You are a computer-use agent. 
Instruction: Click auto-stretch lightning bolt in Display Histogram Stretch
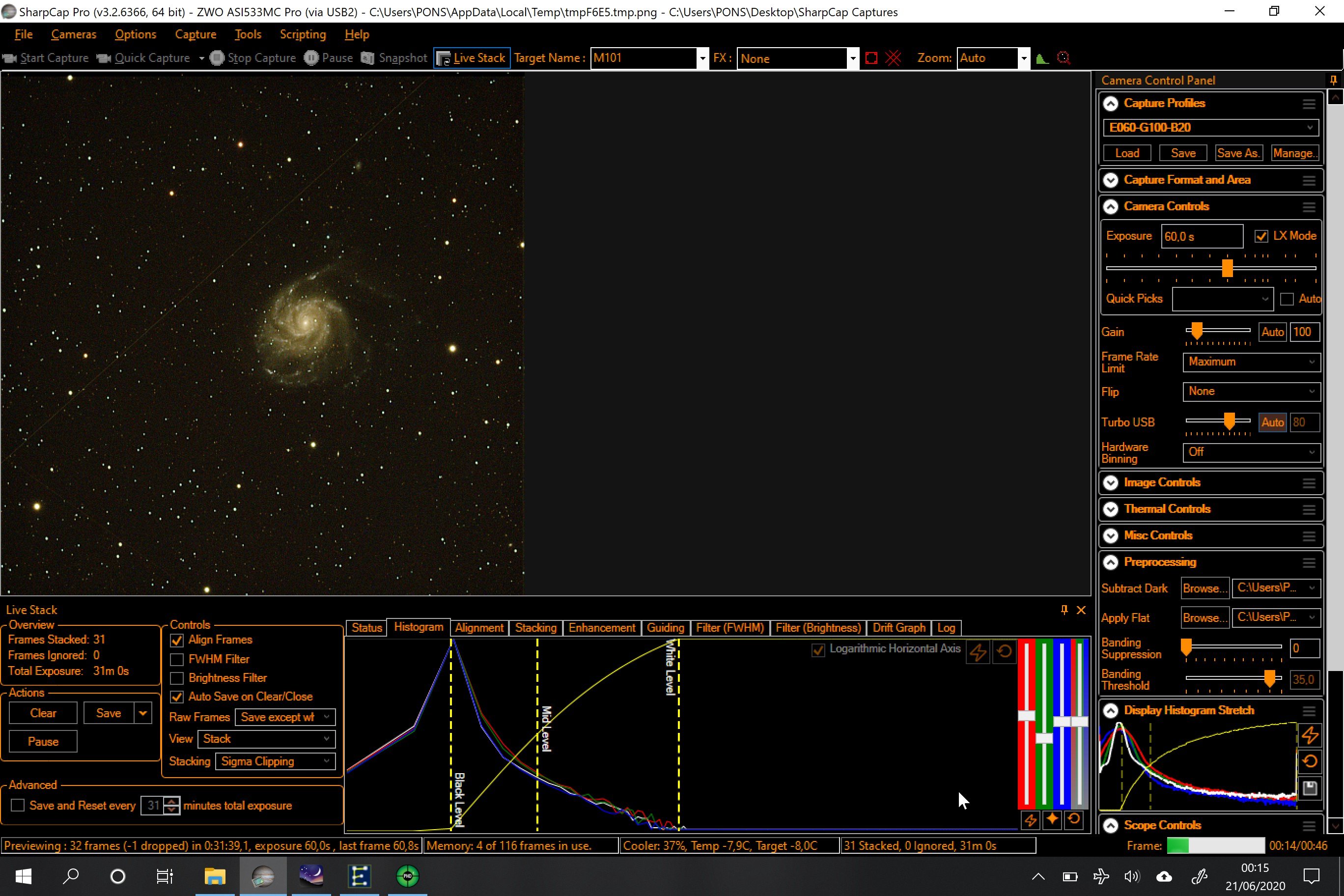tap(1310, 735)
